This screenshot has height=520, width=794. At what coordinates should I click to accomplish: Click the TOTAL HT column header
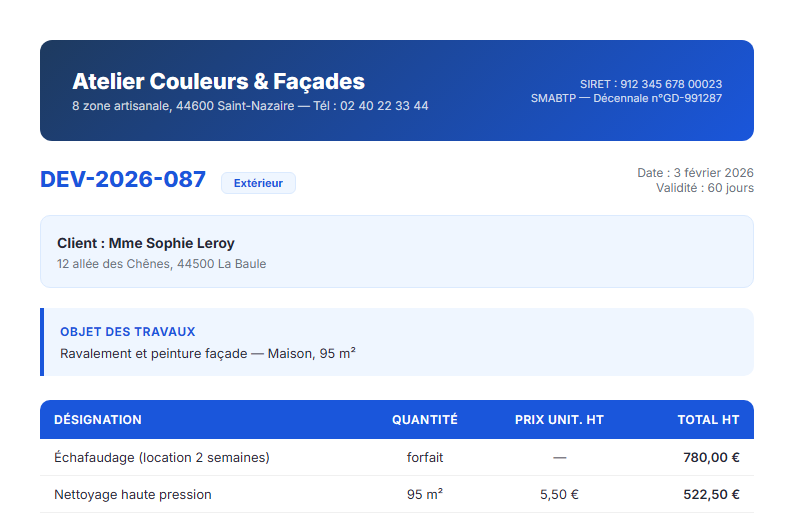(x=708, y=420)
